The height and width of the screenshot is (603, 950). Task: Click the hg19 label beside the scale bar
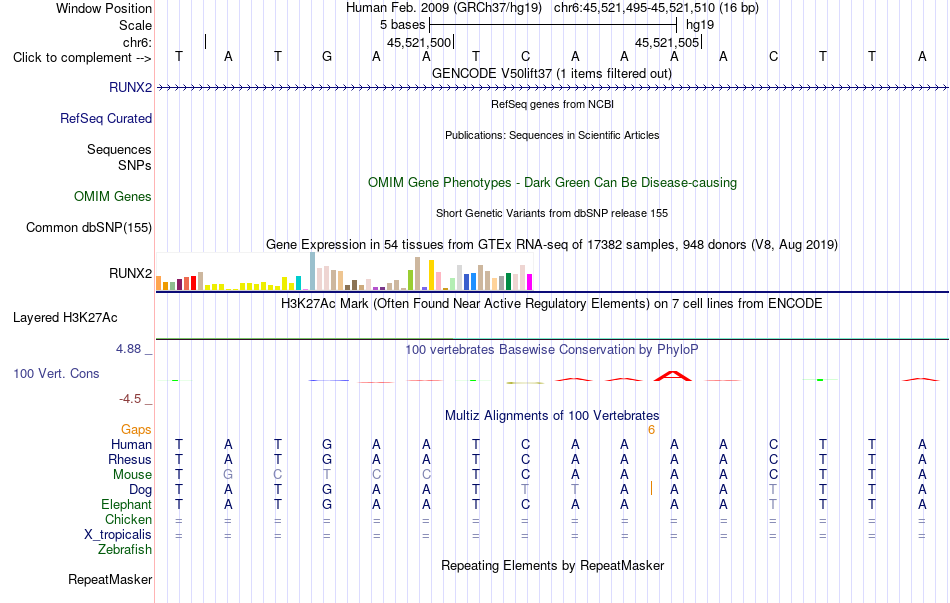700,25
